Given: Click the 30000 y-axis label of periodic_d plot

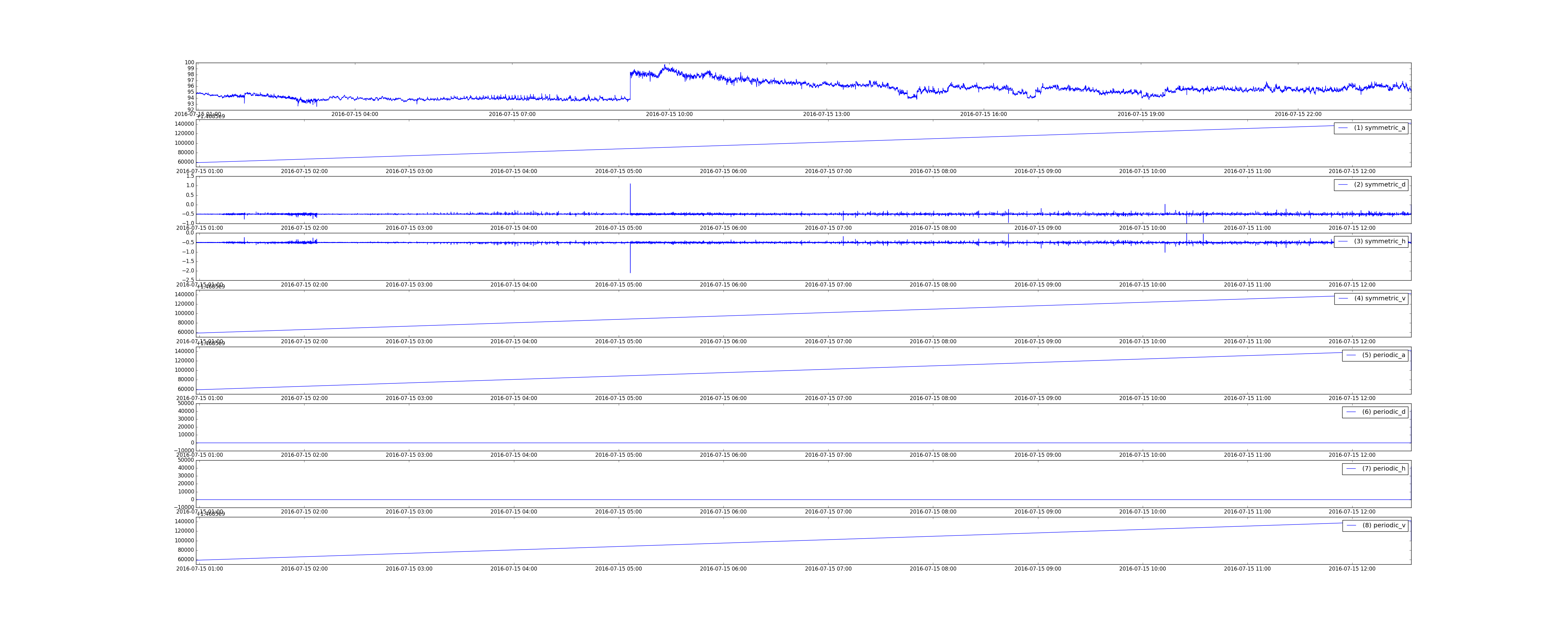Looking at the screenshot, I should (x=186, y=419).
